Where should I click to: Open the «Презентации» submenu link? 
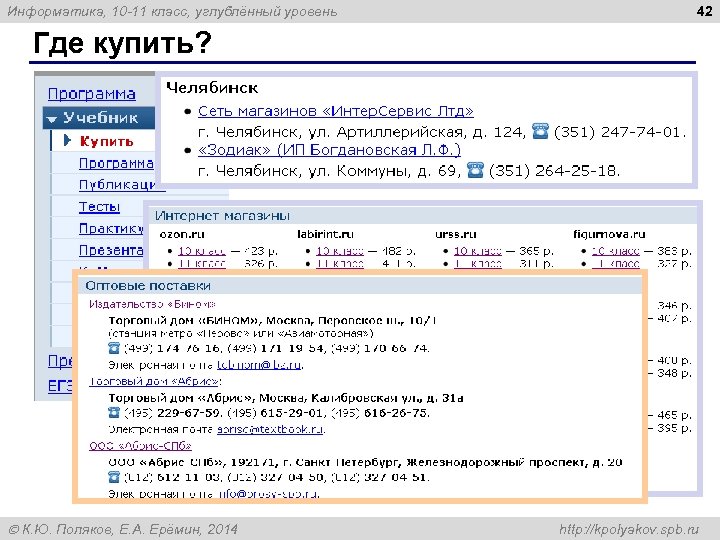pos(111,250)
